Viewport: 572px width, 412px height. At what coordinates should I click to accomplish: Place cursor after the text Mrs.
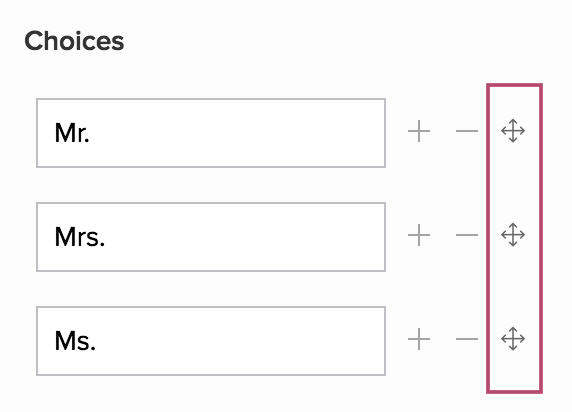(106, 237)
